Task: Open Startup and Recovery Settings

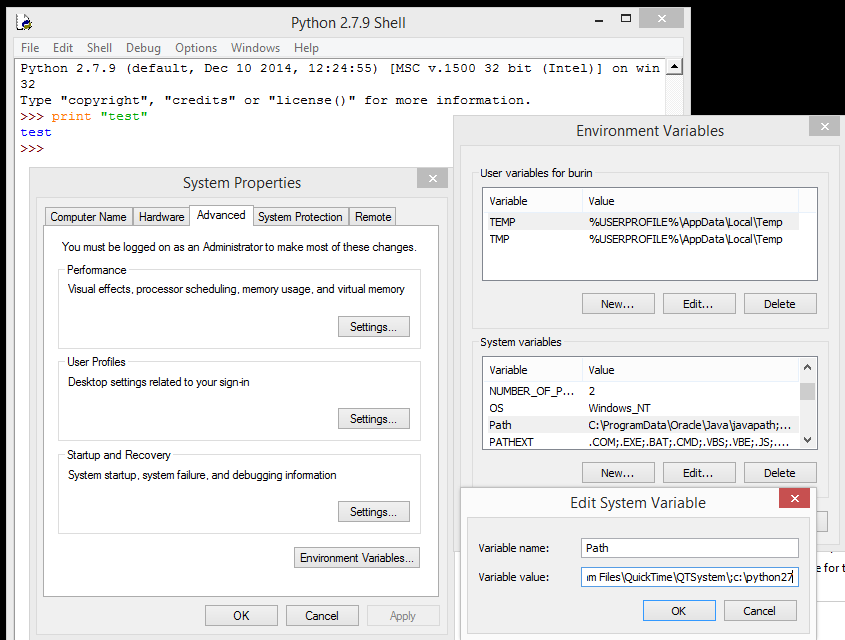Action: click(x=373, y=512)
